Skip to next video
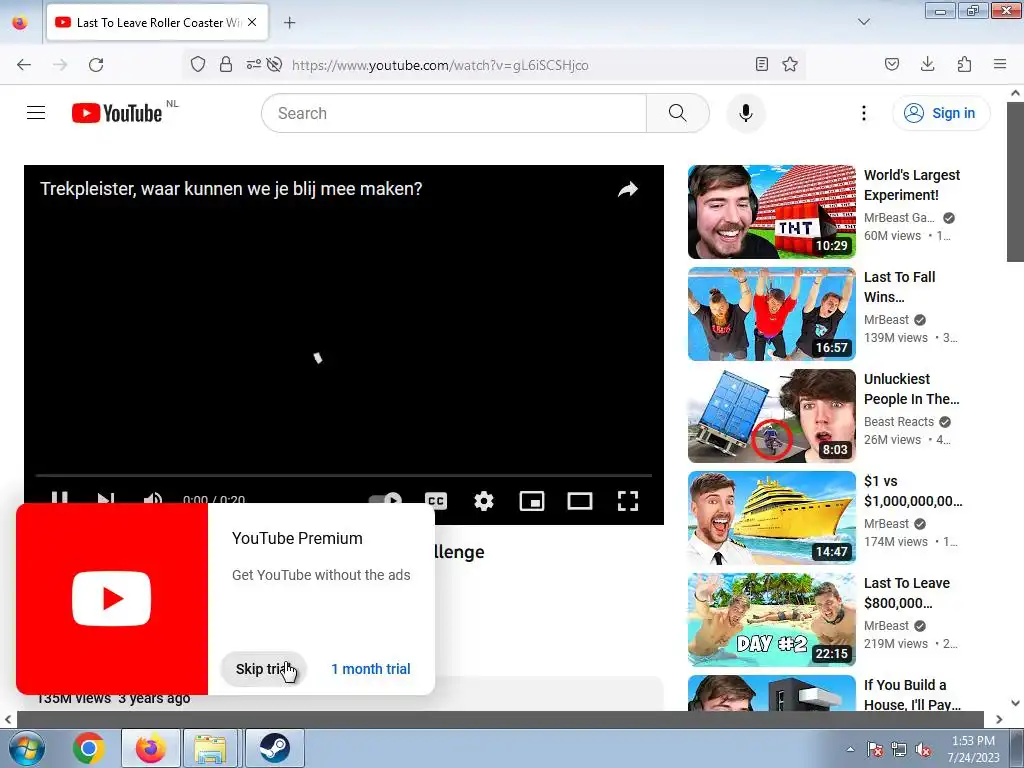Viewport: 1024px width, 768px height. tap(105, 500)
